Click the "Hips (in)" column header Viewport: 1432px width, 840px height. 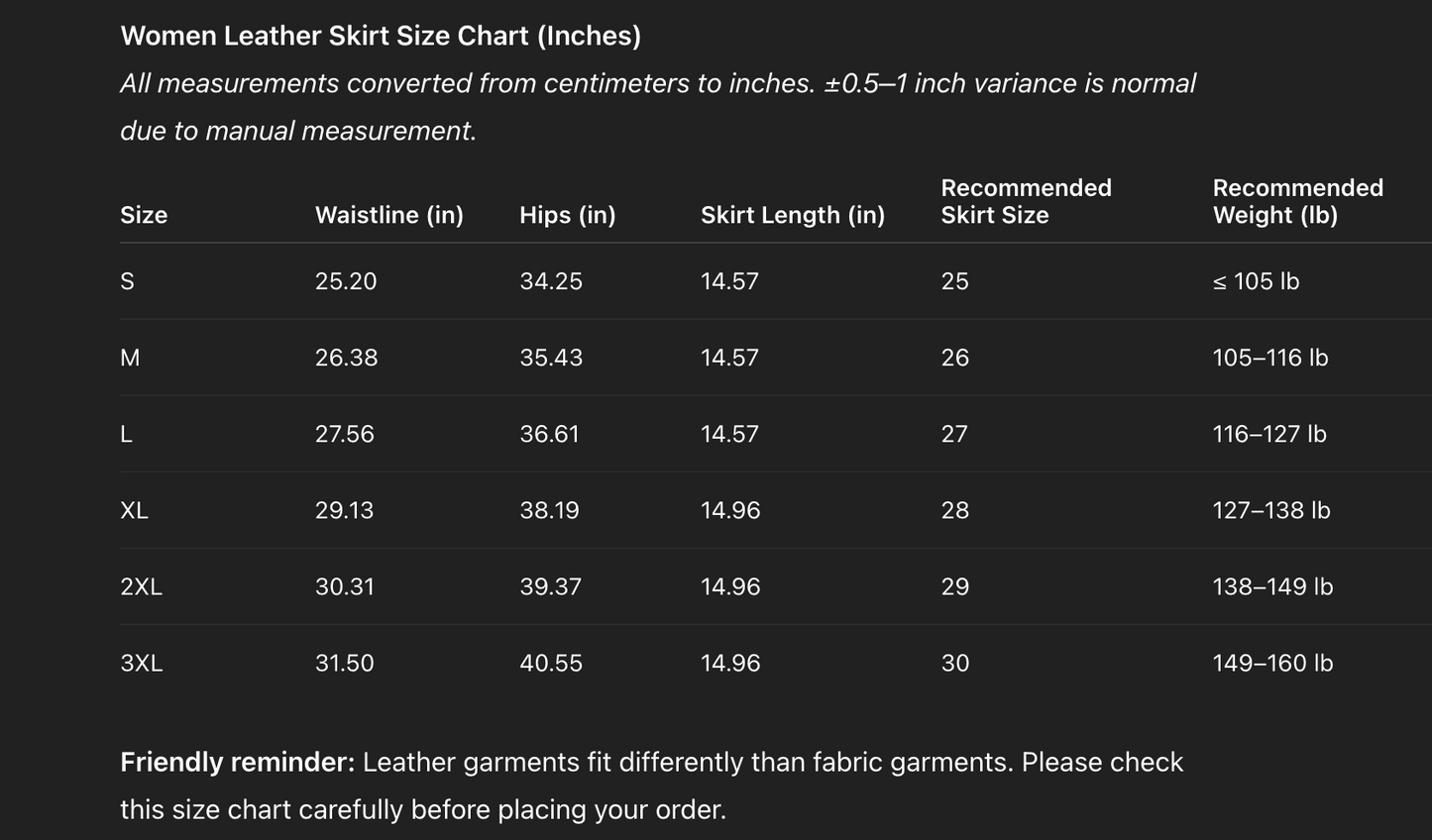pos(567,215)
